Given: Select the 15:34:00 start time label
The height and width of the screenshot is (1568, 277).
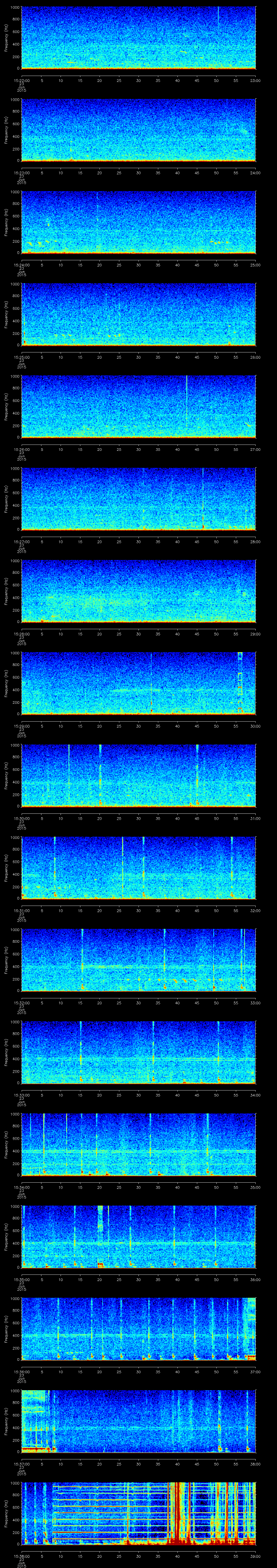Looking at the screenshot, I should point(21,1187).
